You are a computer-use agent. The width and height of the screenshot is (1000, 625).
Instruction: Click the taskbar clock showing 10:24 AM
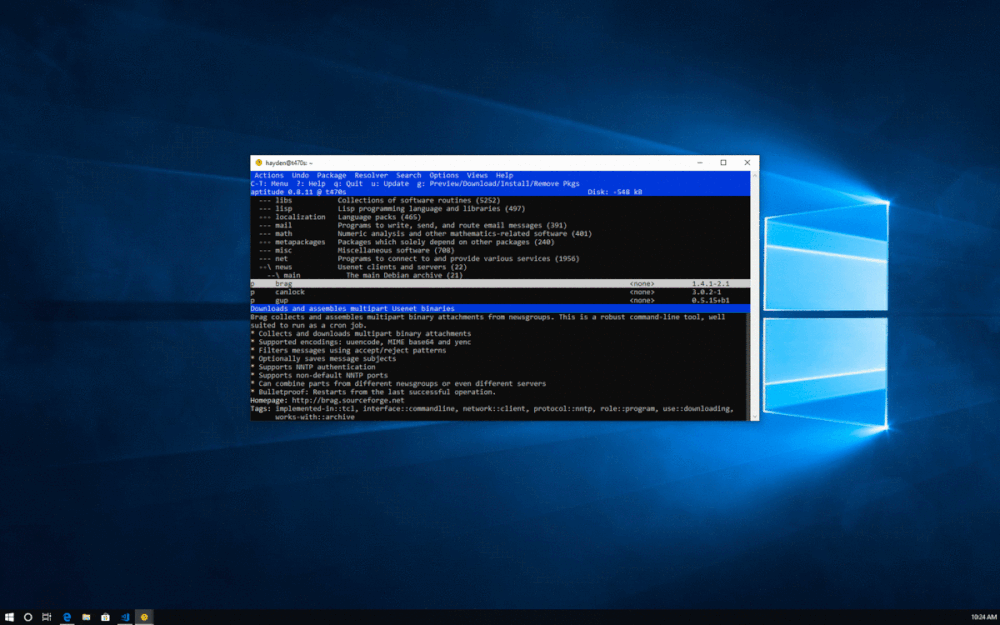pyautogui.click(x=983, y=617)
